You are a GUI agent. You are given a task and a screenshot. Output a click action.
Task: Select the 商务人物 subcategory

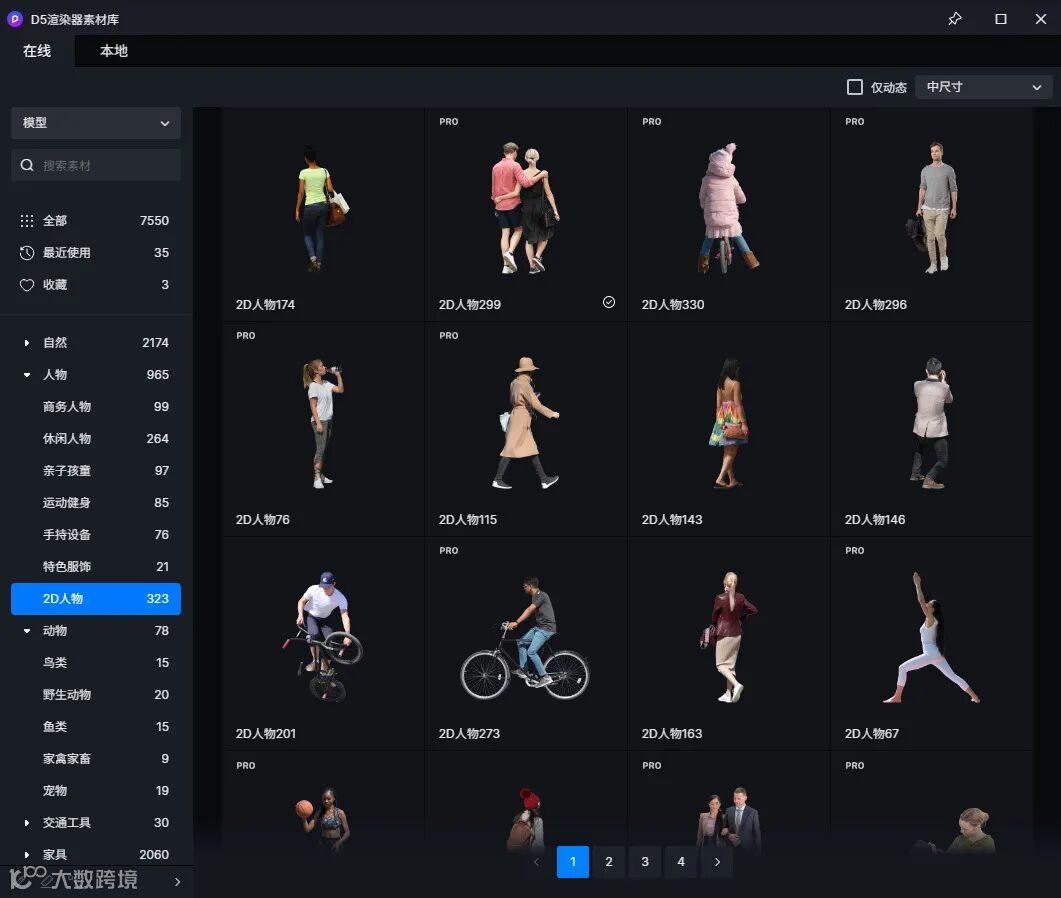click(x=96, y=407)
